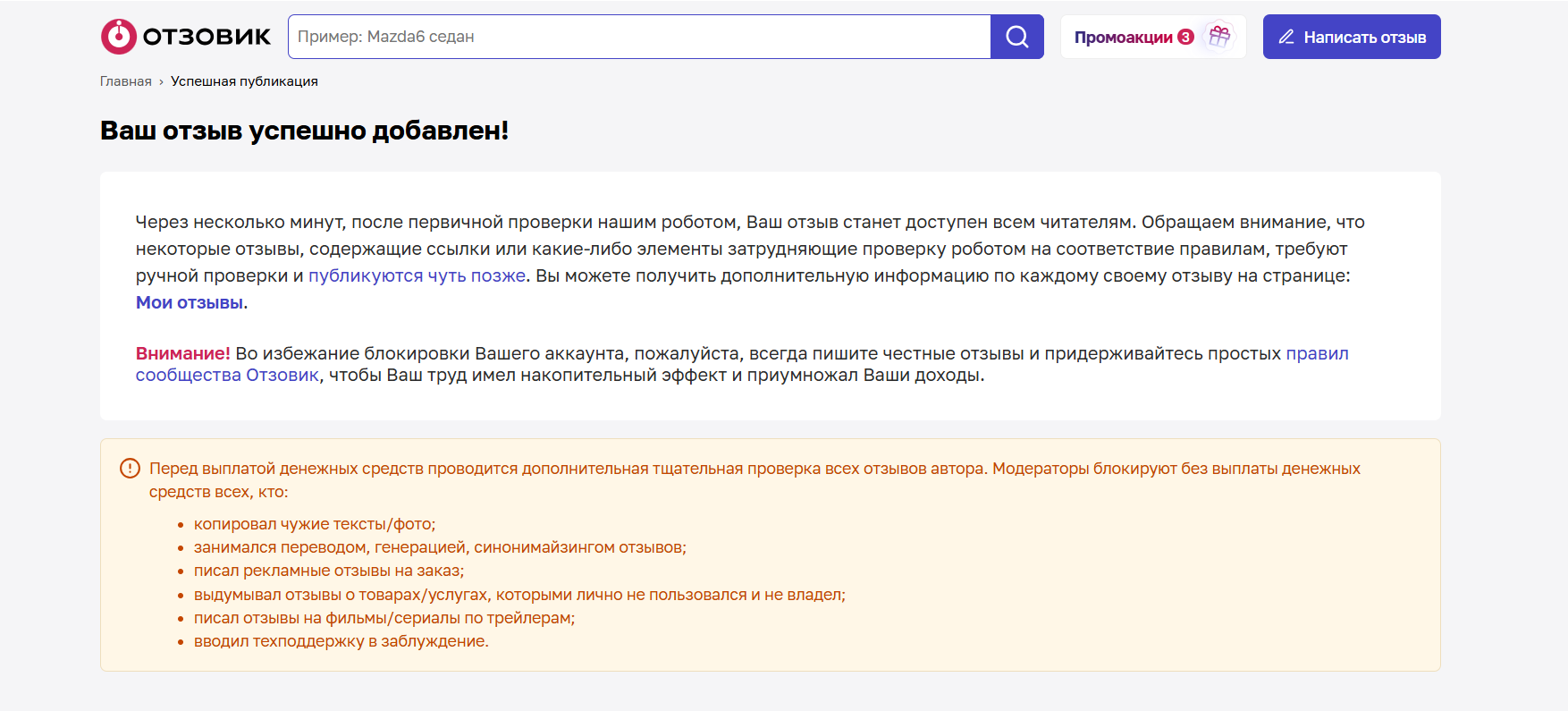Click the ОТЗОВИК wordmark text
The width and height of the screenshot is (1568, 711).
click(207, 37)
